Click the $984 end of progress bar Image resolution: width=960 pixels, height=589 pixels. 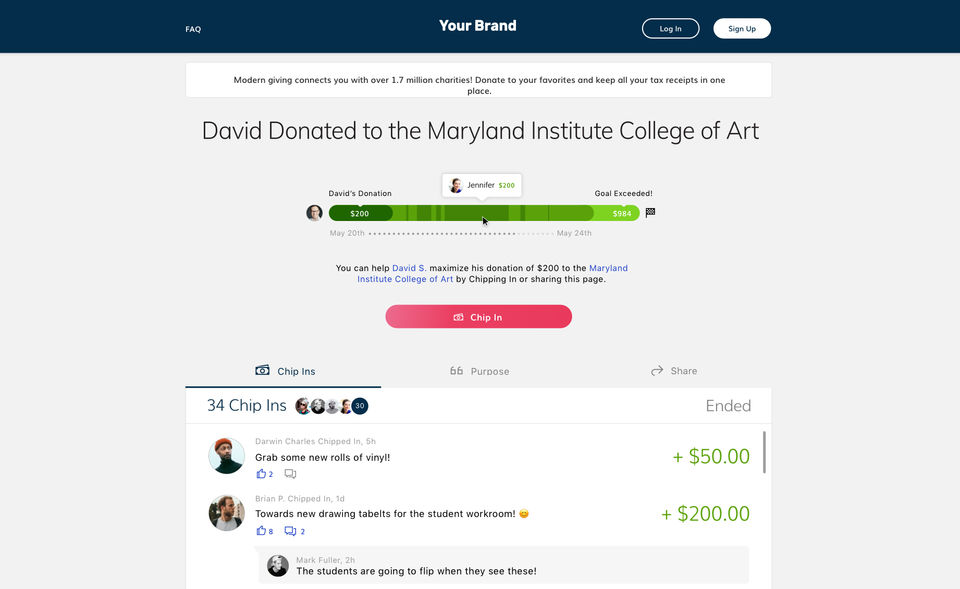(621, 214)
